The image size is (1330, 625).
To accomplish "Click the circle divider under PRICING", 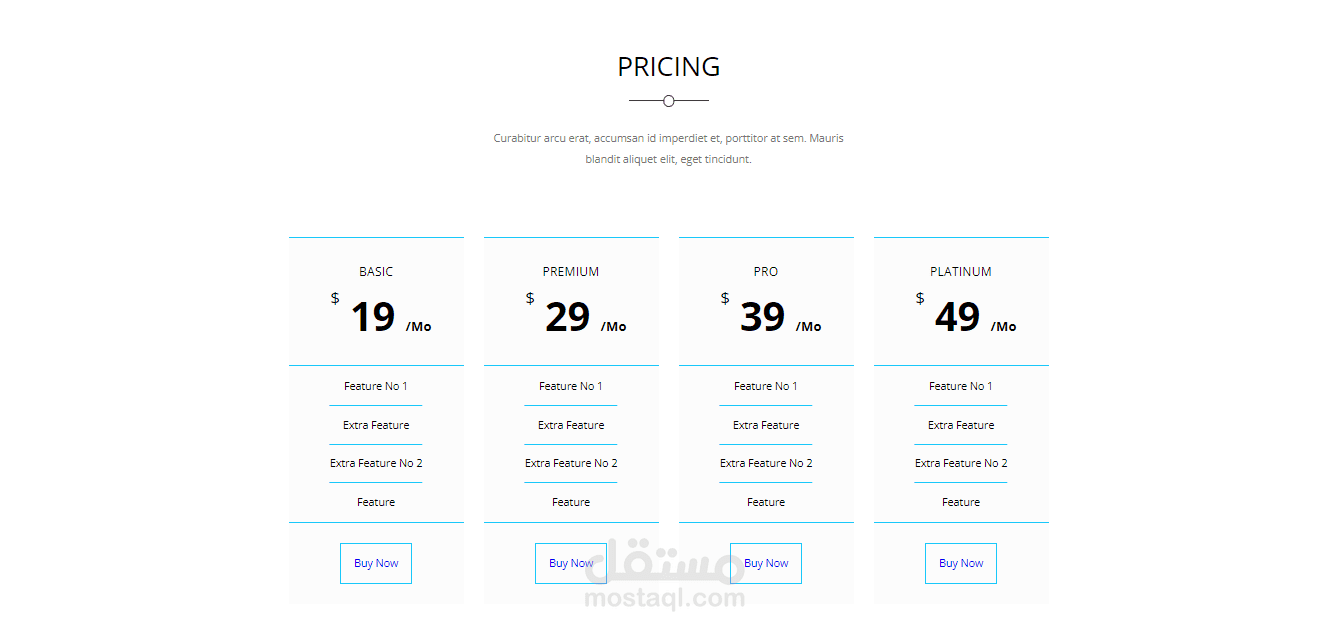I will point(669,101).
